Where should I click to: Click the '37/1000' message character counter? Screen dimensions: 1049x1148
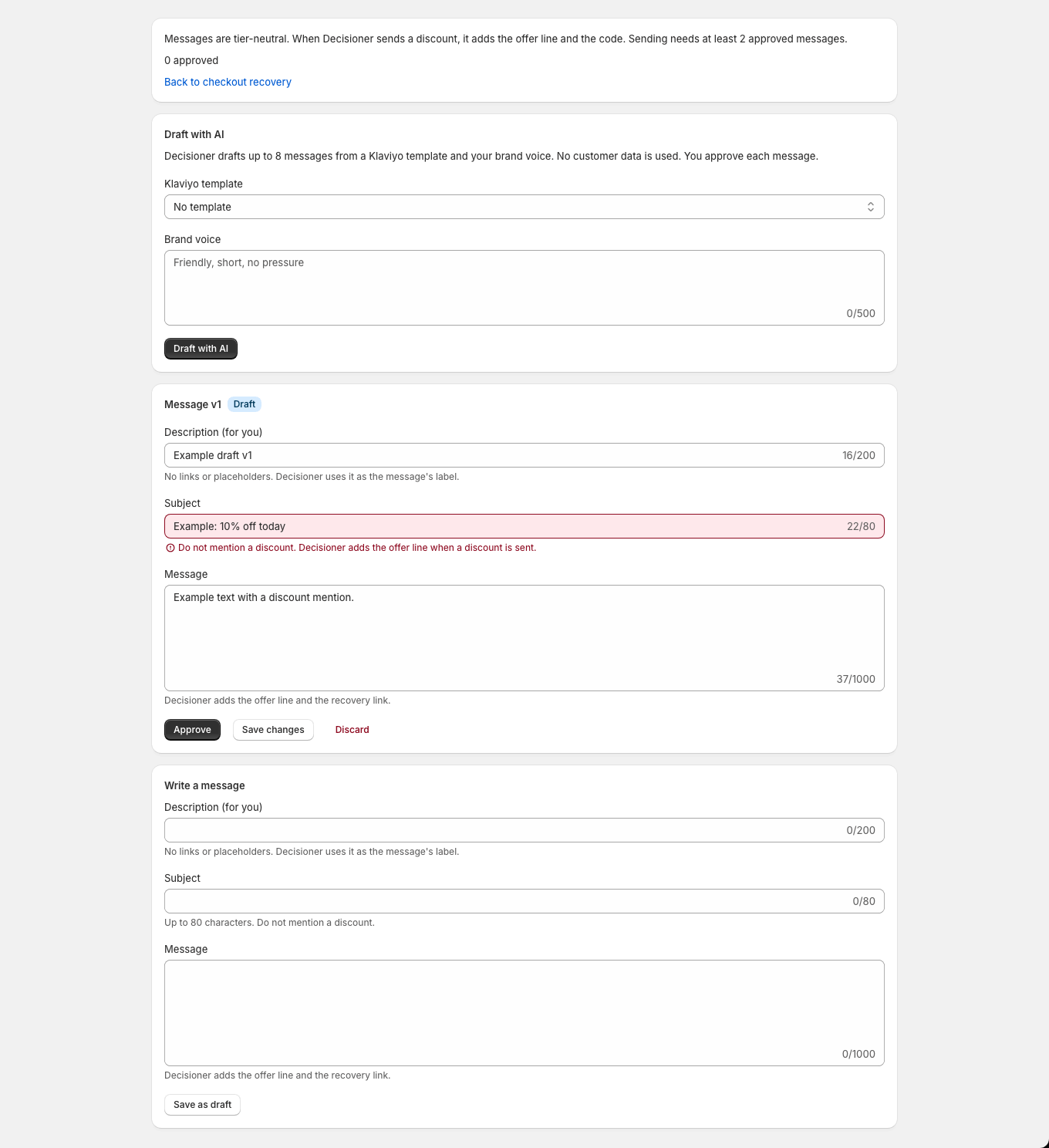(856, 679)
